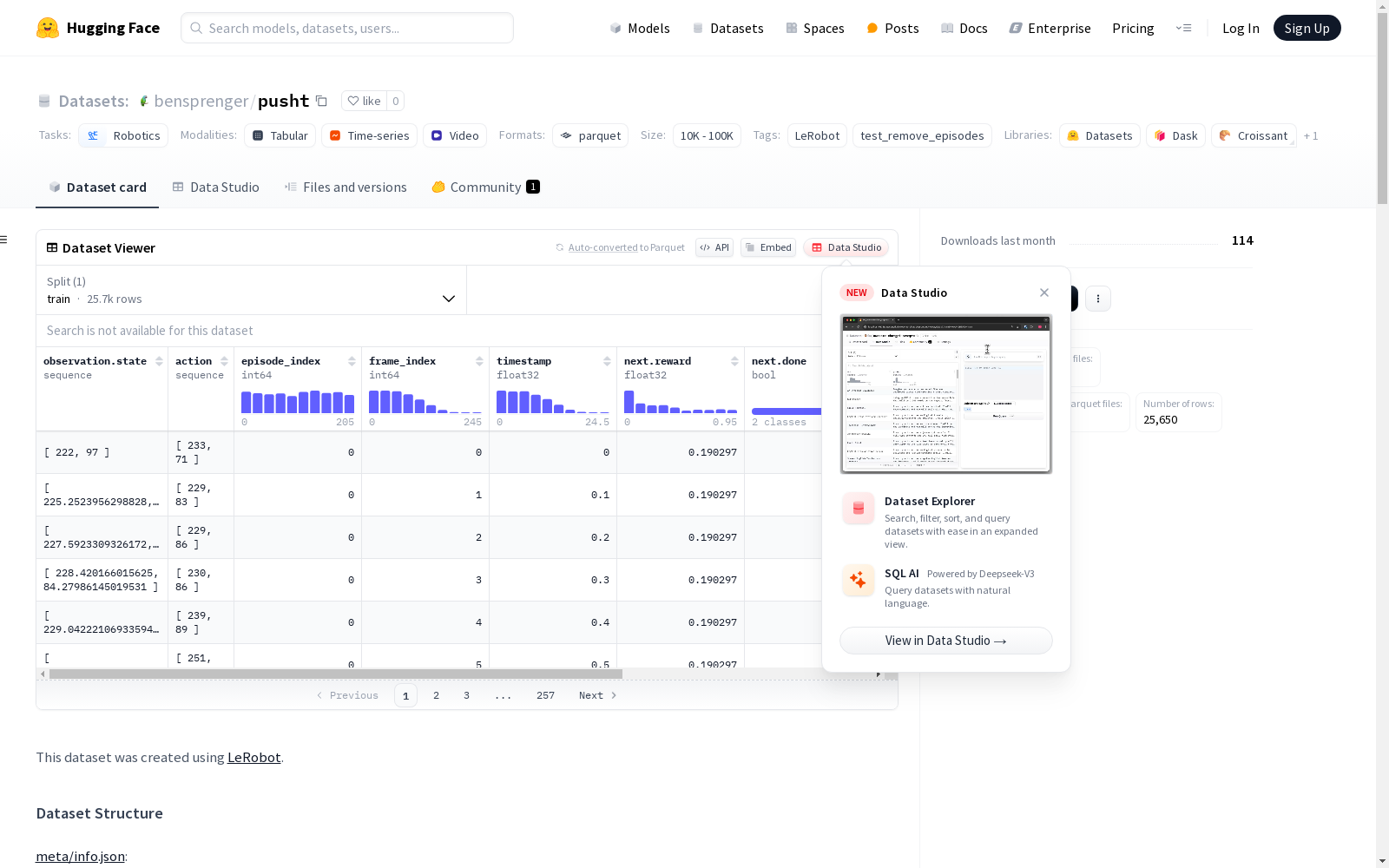Click the Hugging Face logo icon
This screenshot has width=1389, height=868.
click(48, 28)
